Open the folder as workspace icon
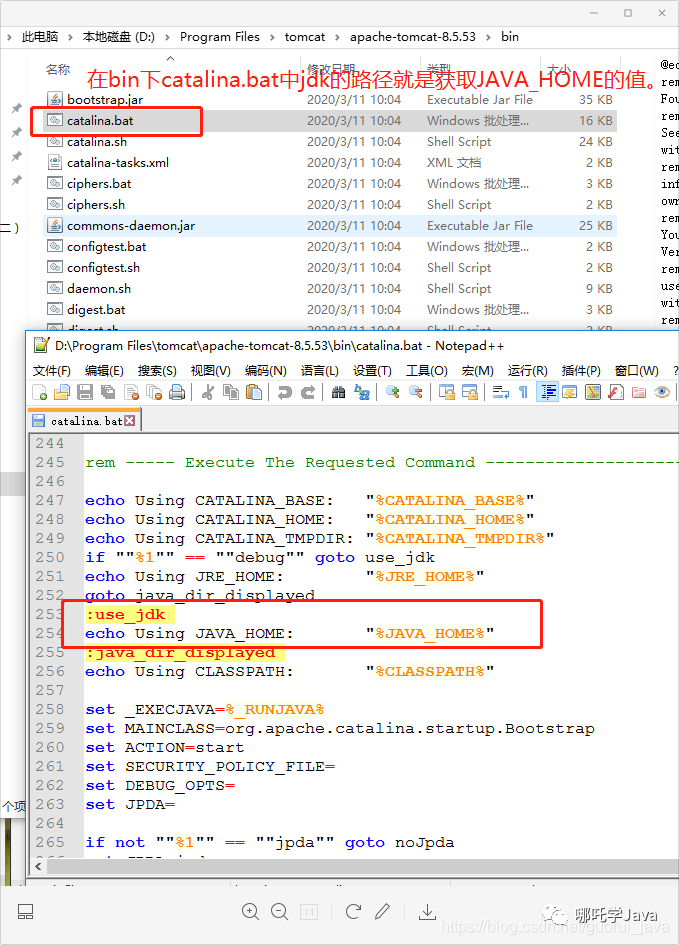This screenshot has width=679, height=945. (639, 392)
